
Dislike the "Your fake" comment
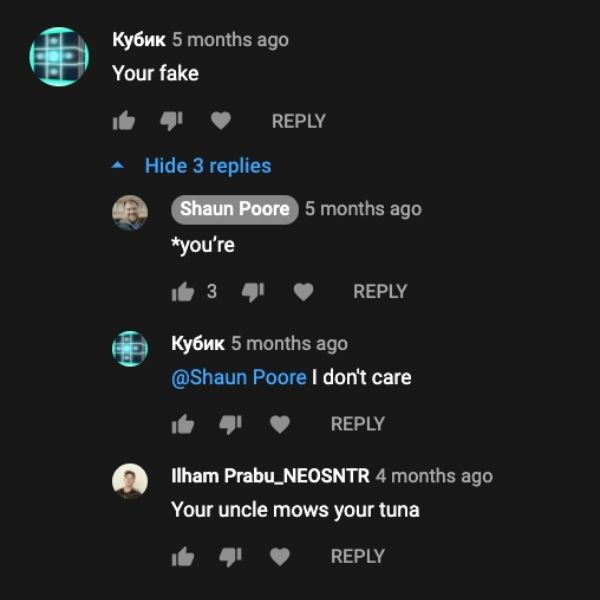point(171,121)
